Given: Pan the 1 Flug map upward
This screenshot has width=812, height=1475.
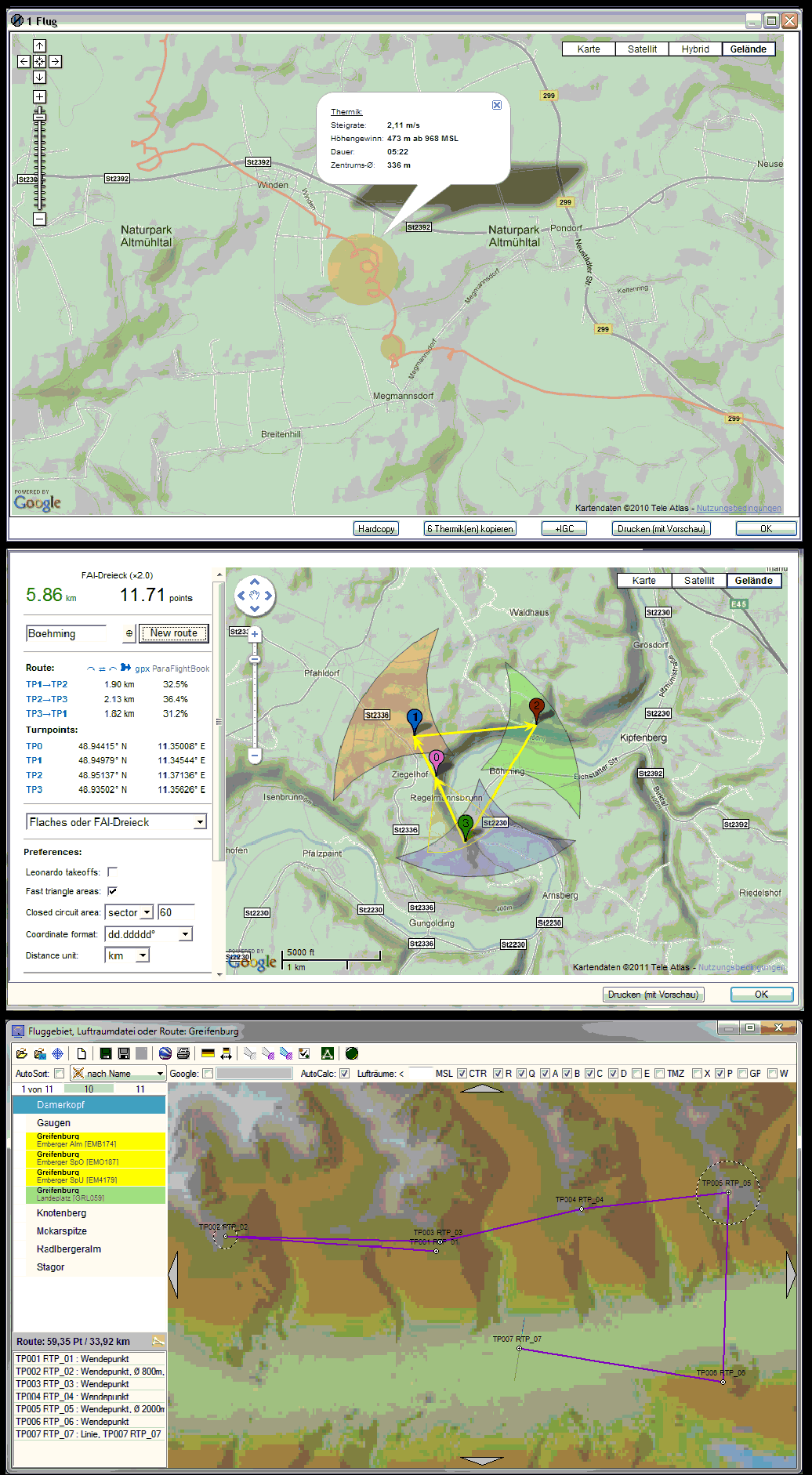Looking at the screenshot, I should tap(39, 45).
